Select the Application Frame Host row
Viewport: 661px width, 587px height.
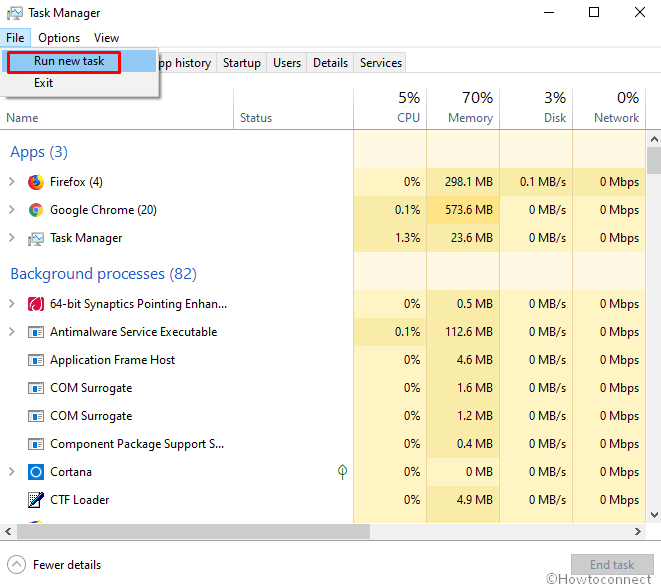[322, 360]
